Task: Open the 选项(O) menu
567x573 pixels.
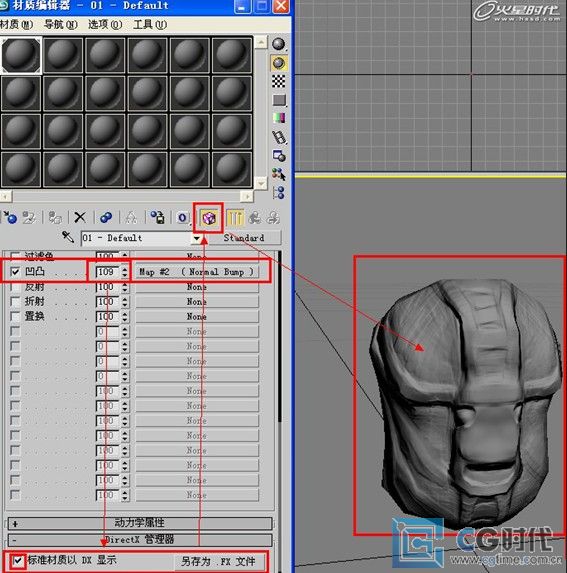Action: [x=105, y=24]
